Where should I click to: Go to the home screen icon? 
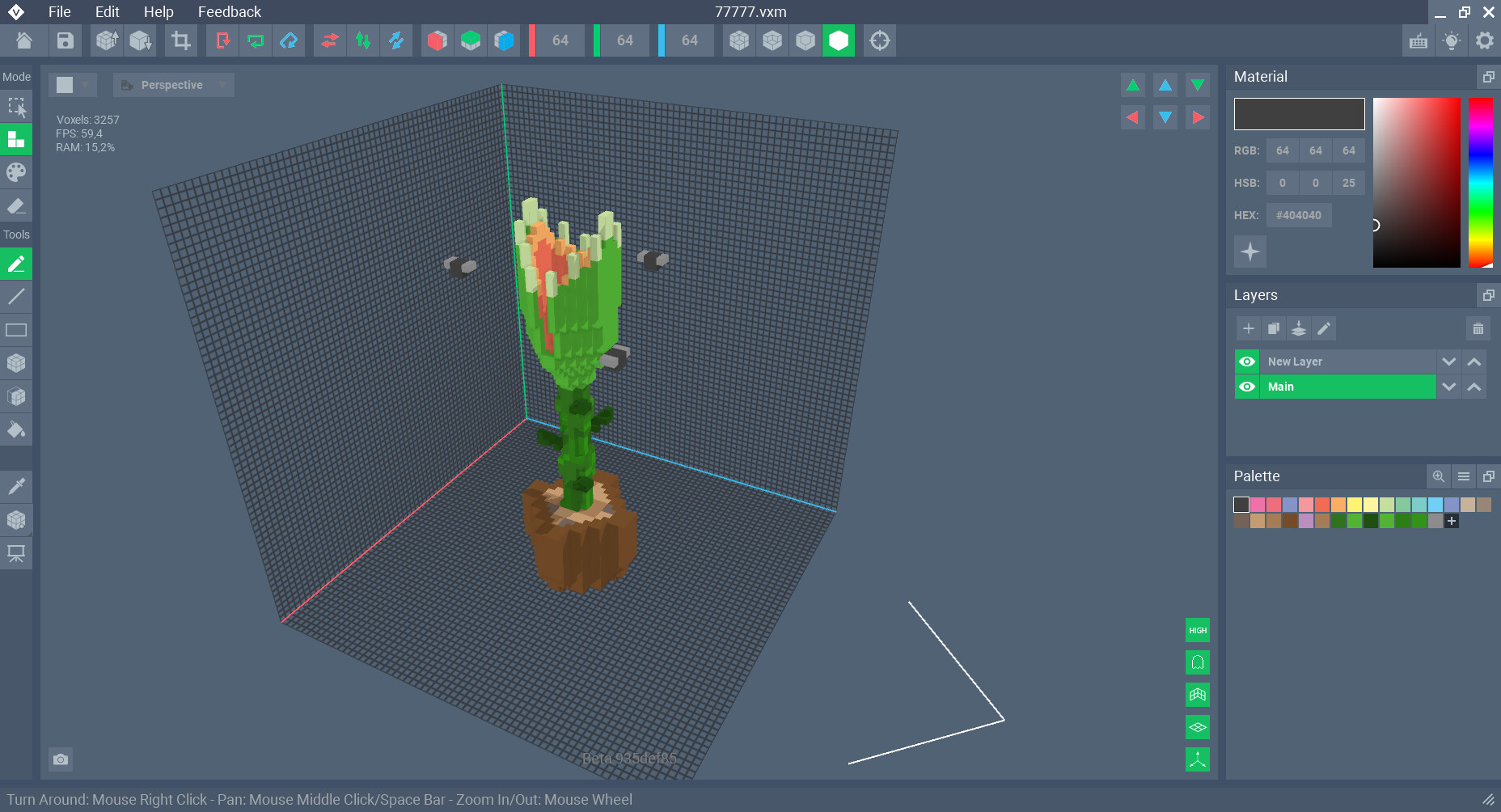coord(24,40)
